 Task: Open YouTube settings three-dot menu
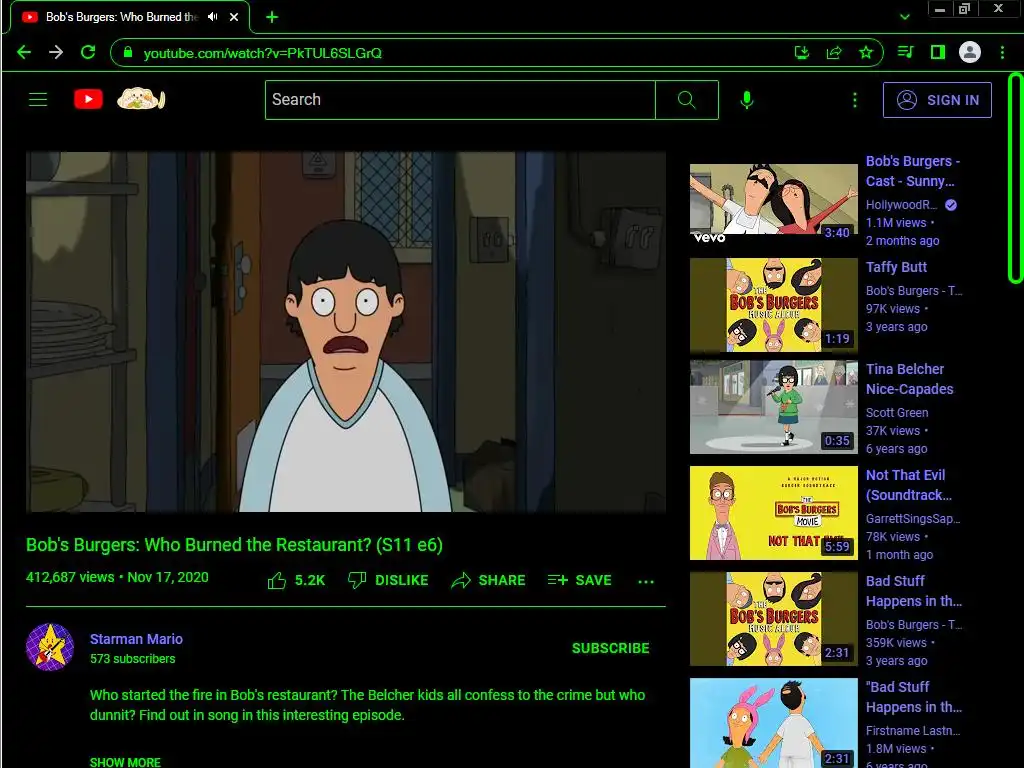[x=855, y=100]
